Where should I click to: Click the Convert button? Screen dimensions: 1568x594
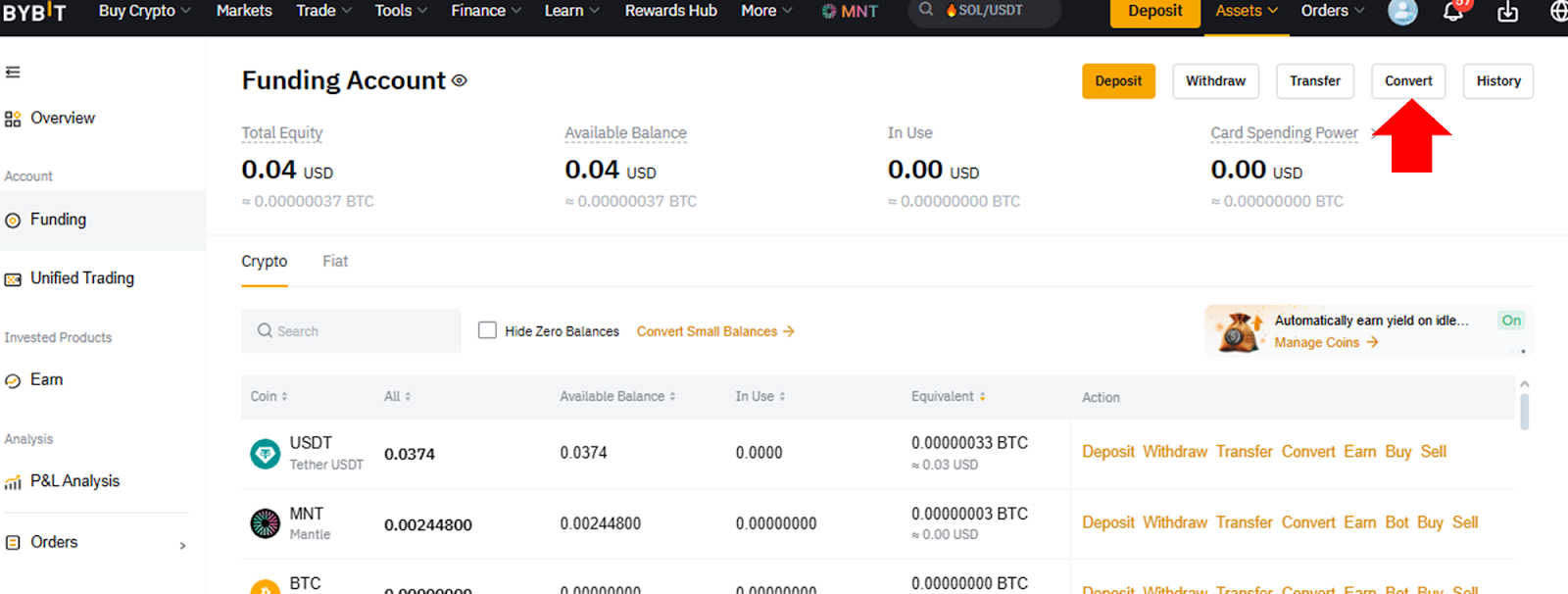(x=1408, y=81)
